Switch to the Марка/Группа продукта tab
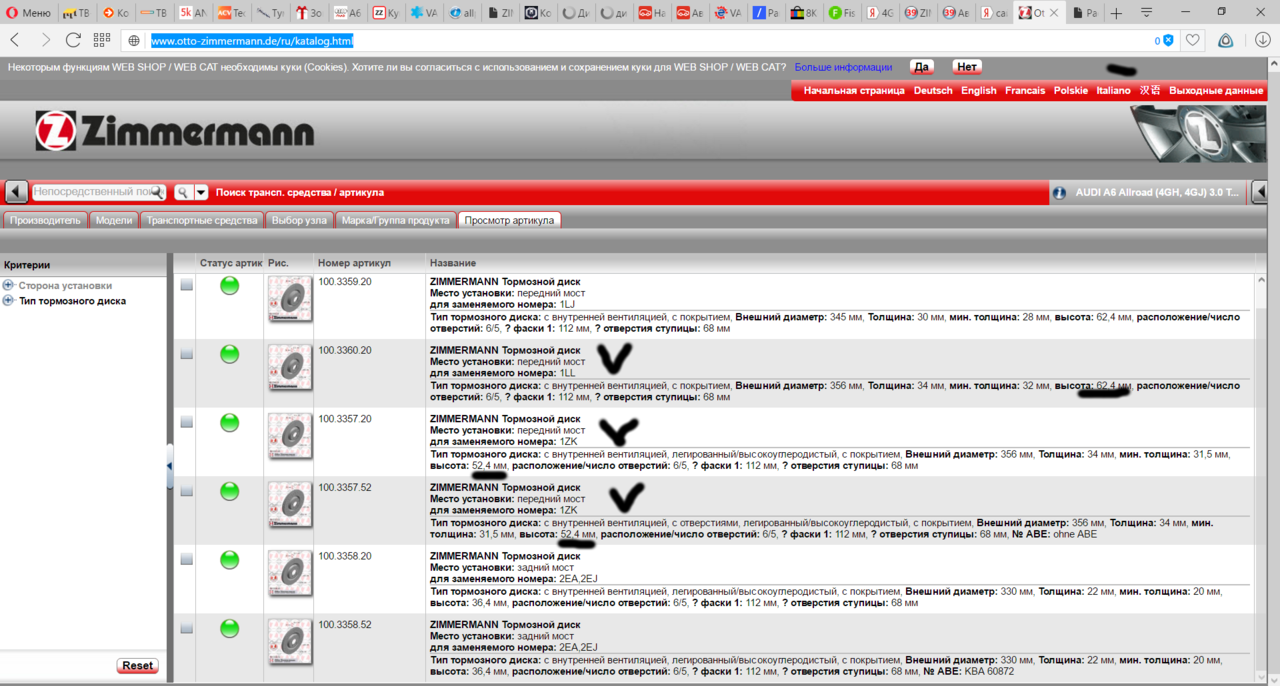1280x686 pixels. (395, 220)
